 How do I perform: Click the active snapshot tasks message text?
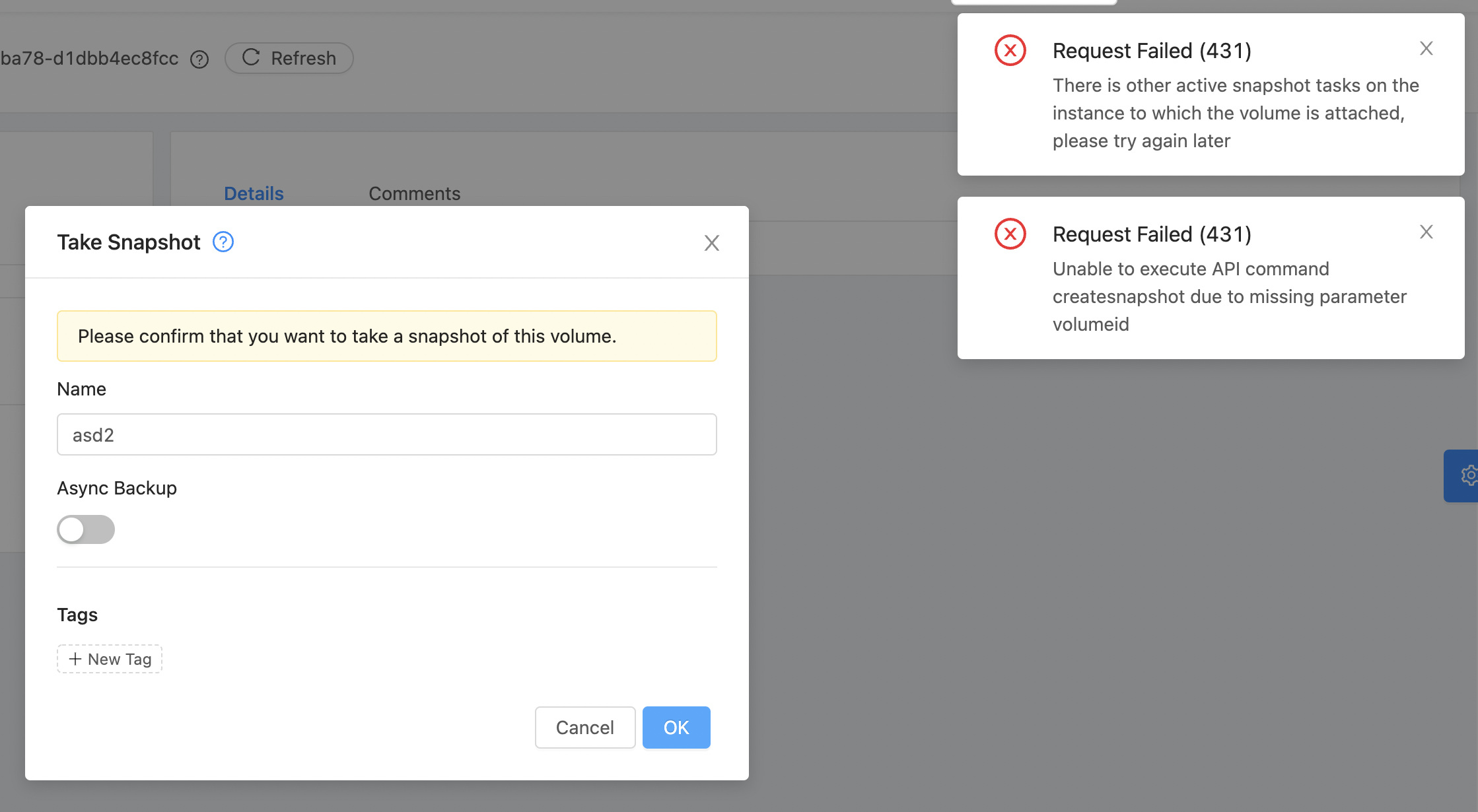click(x=1235, y=113)
